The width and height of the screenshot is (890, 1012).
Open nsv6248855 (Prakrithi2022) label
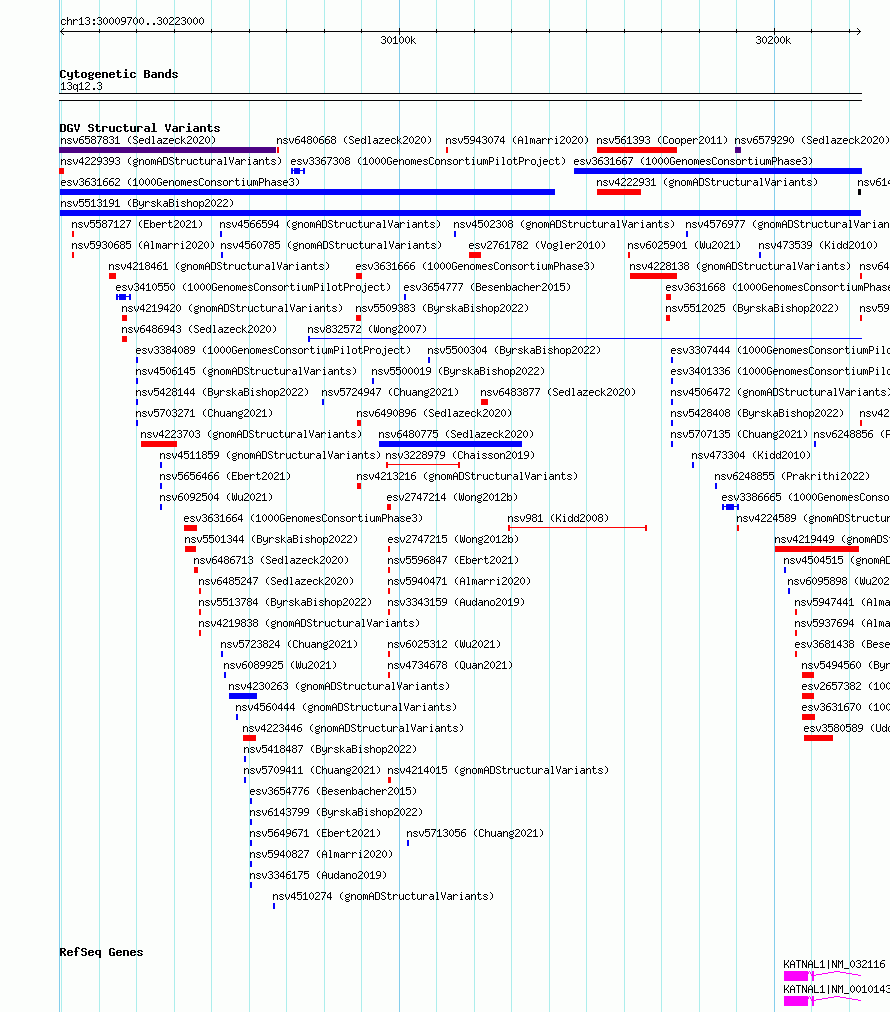point(792,476)
